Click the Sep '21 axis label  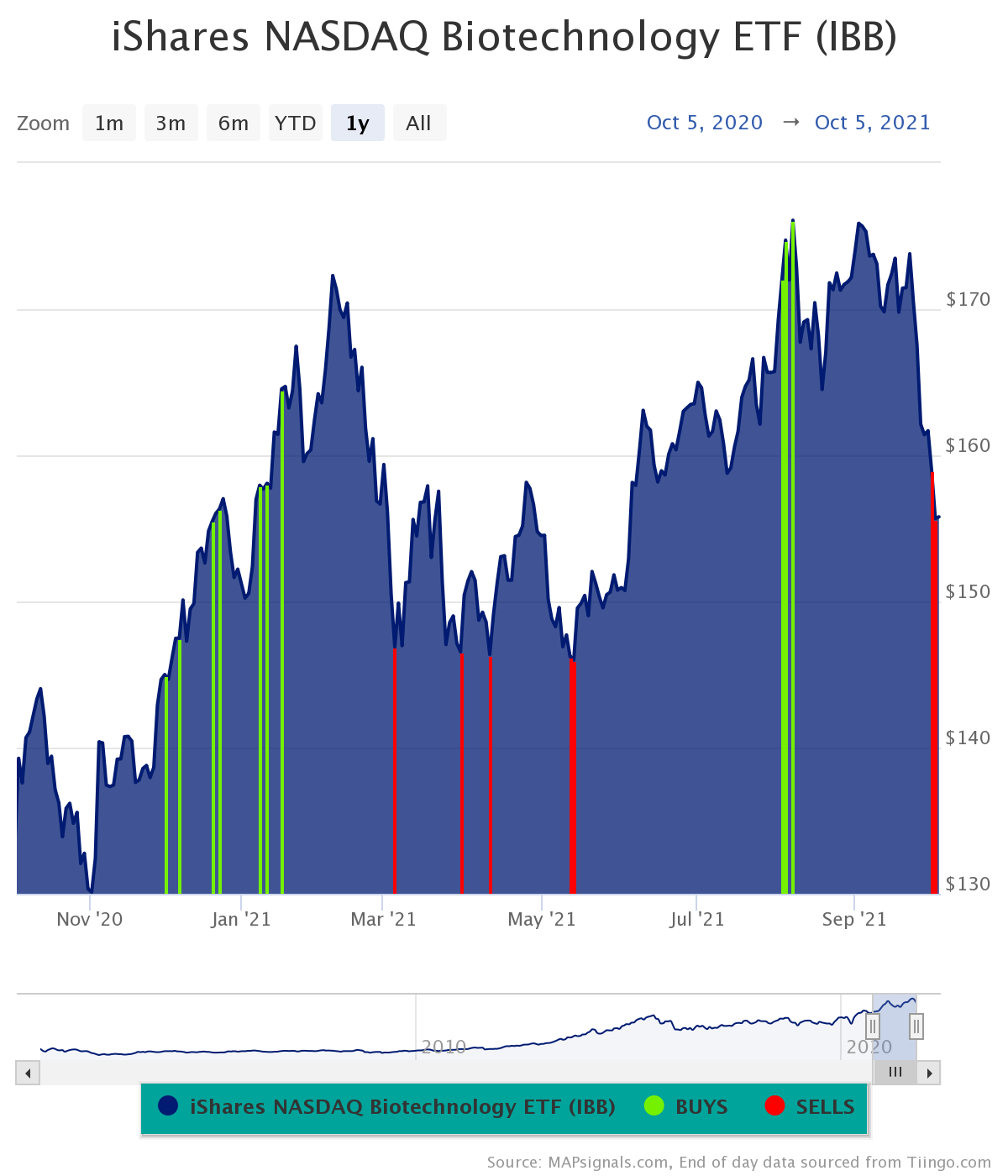[854, 919]
